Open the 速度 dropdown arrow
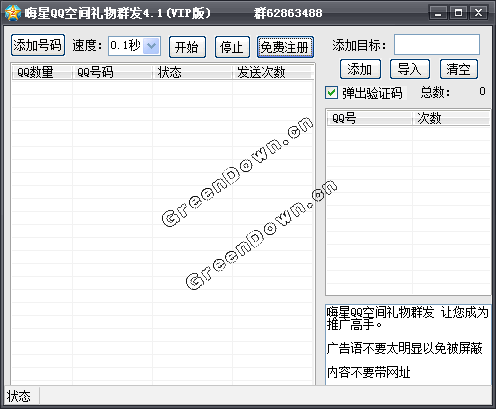The image size is (496, 409). (x=151, y=46)
